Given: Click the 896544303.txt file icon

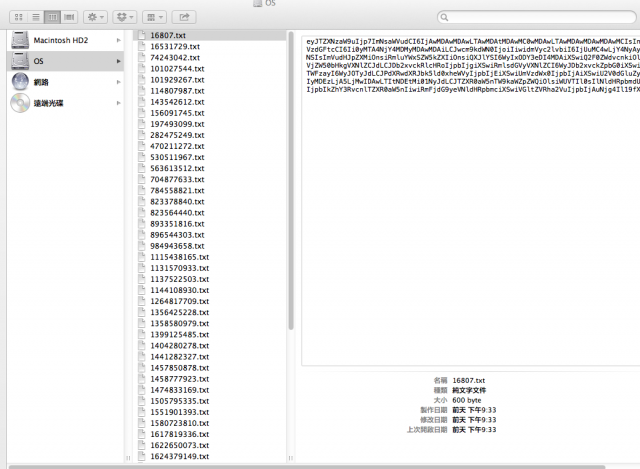Looking at the screenshot, I should point(142,234).
